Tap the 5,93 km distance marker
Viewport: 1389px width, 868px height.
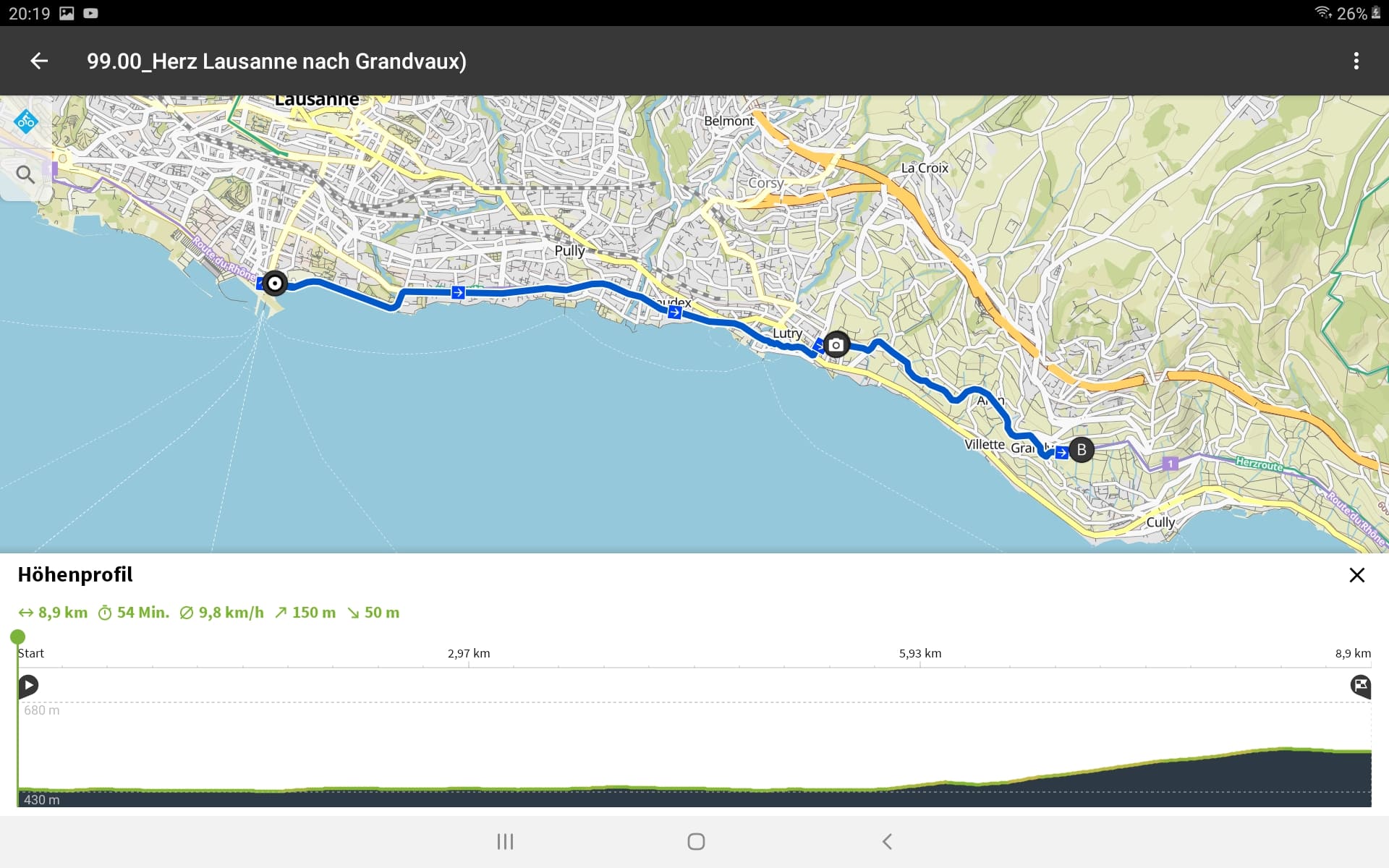(x=920, y=653)
